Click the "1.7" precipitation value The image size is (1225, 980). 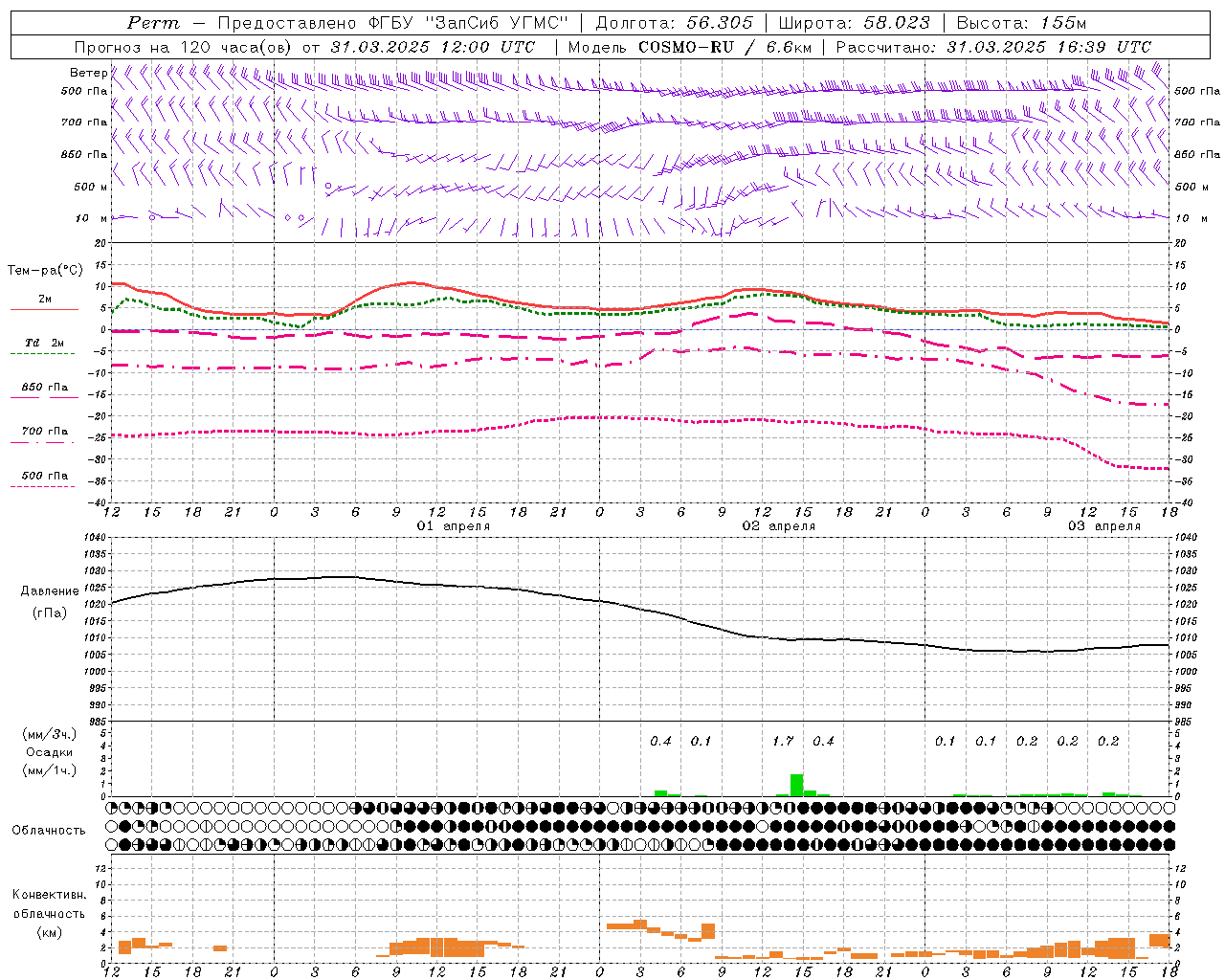click(783, 742)
